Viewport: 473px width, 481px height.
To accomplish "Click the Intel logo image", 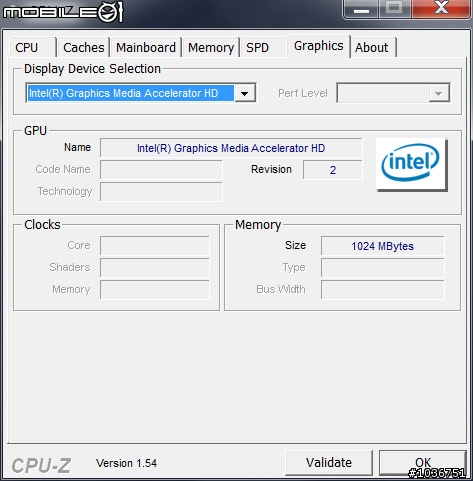I will pyautogui.click(x=412, y=165).
